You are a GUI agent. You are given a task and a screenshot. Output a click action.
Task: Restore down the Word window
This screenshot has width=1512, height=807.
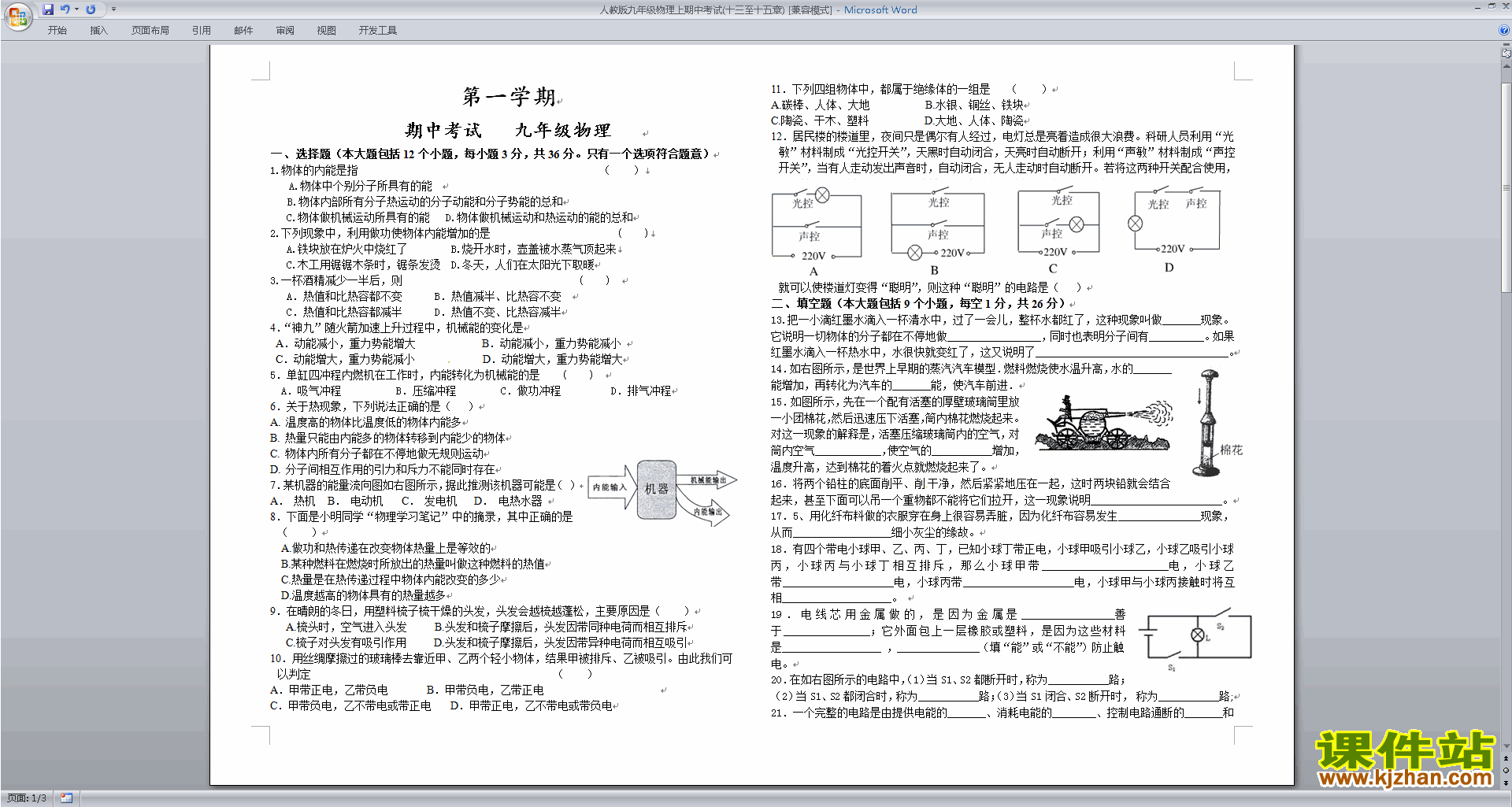[x=1492, y=7]
